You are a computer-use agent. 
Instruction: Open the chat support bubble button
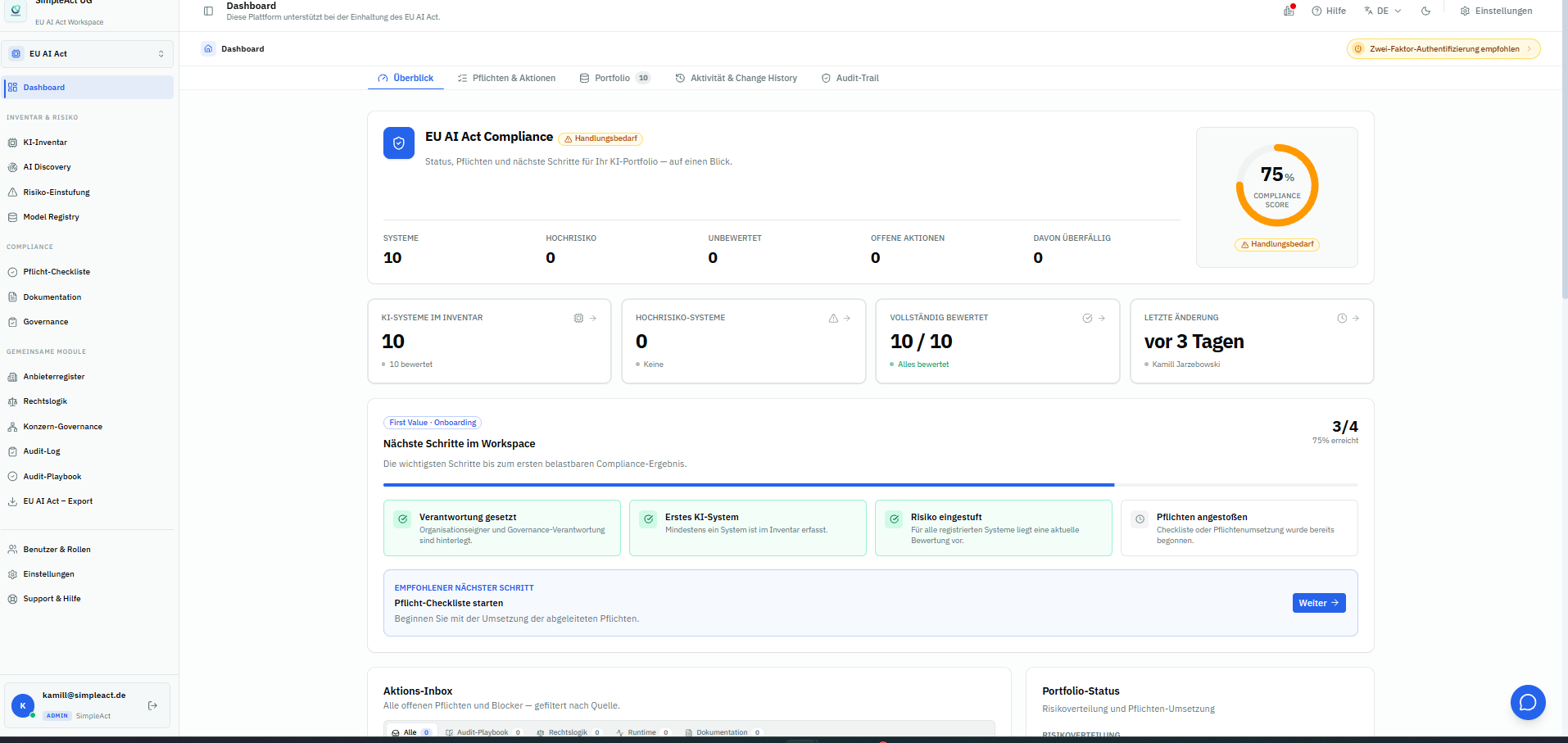coord(1528,702)
